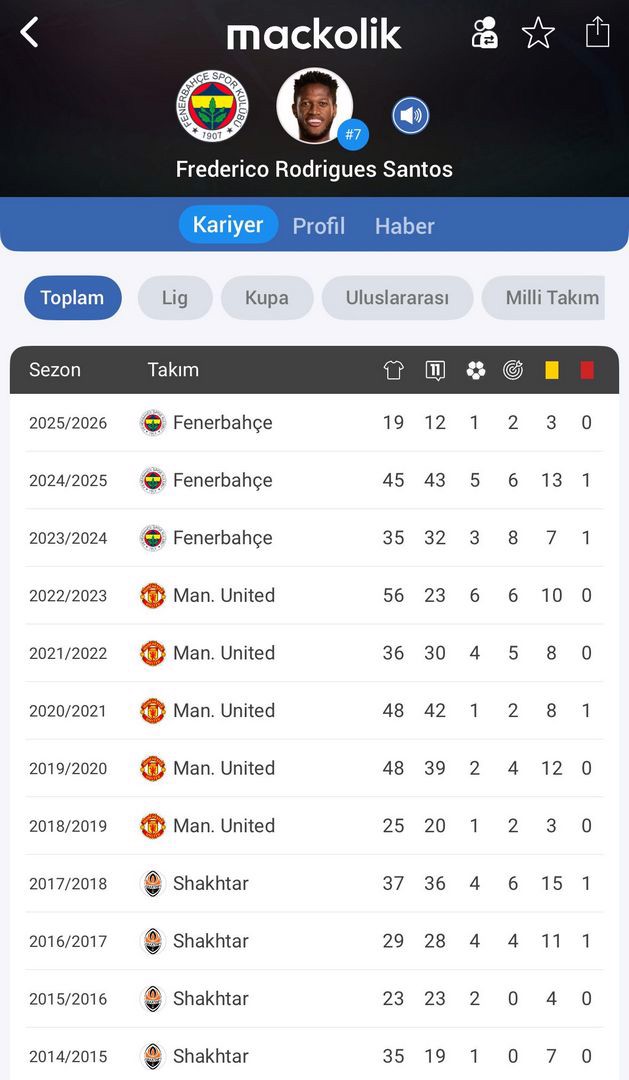This screenshot has height=1080, width=629.
Task: Tap the starting eleven column icon
Action: (435, 370)
